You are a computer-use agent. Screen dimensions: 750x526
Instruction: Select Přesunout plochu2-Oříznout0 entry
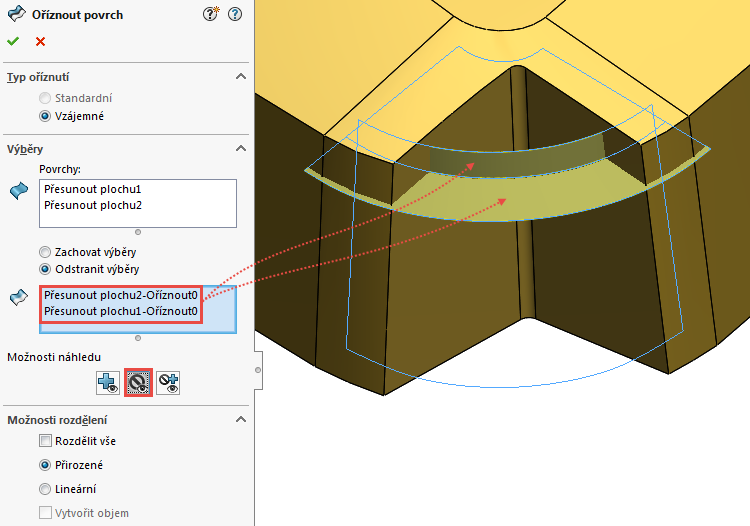pyautogui.click(x=121, y=295)
